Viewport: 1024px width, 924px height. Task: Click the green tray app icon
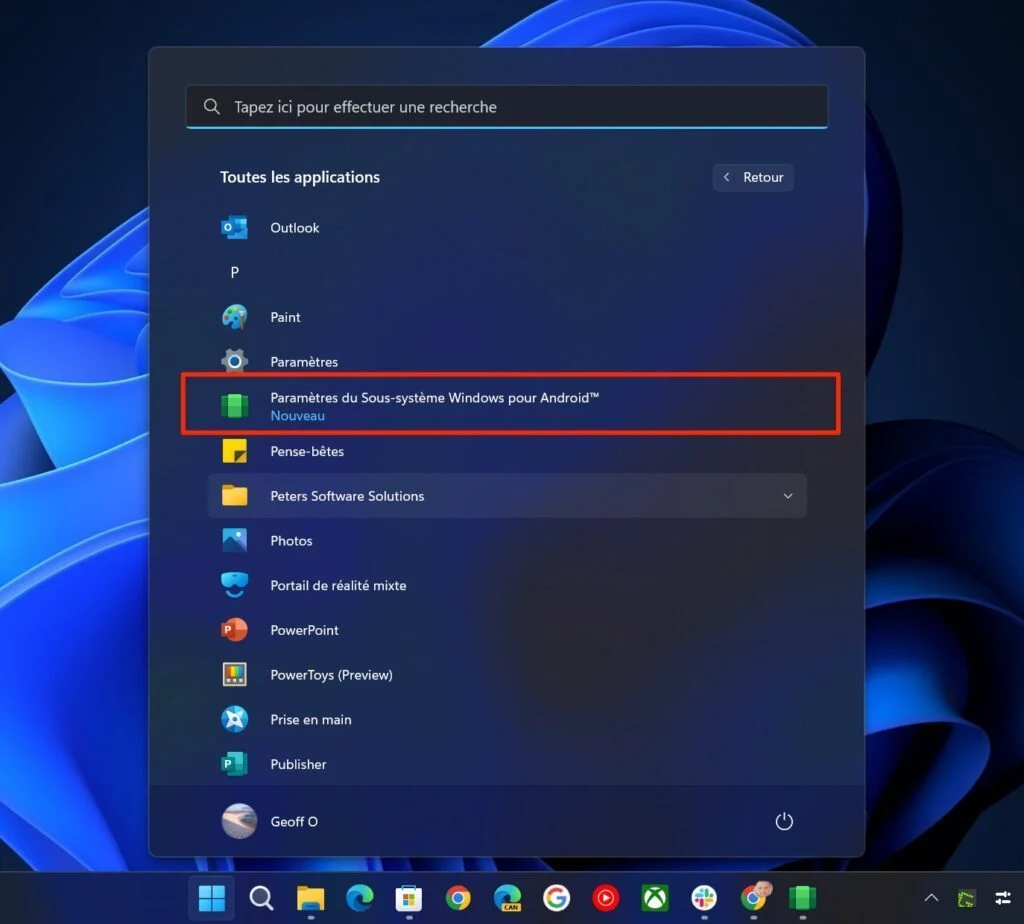coord(966,899)
